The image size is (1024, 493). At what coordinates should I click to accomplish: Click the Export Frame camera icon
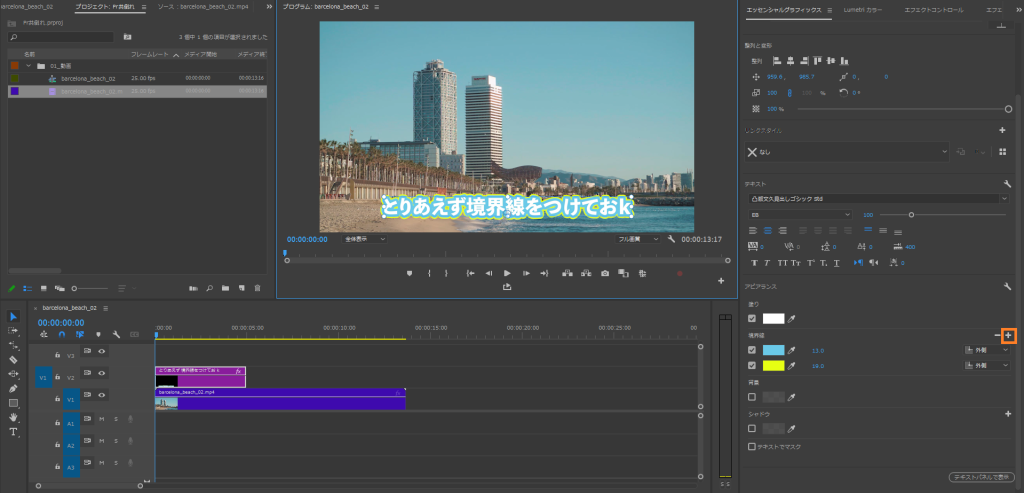coord(605,273)
